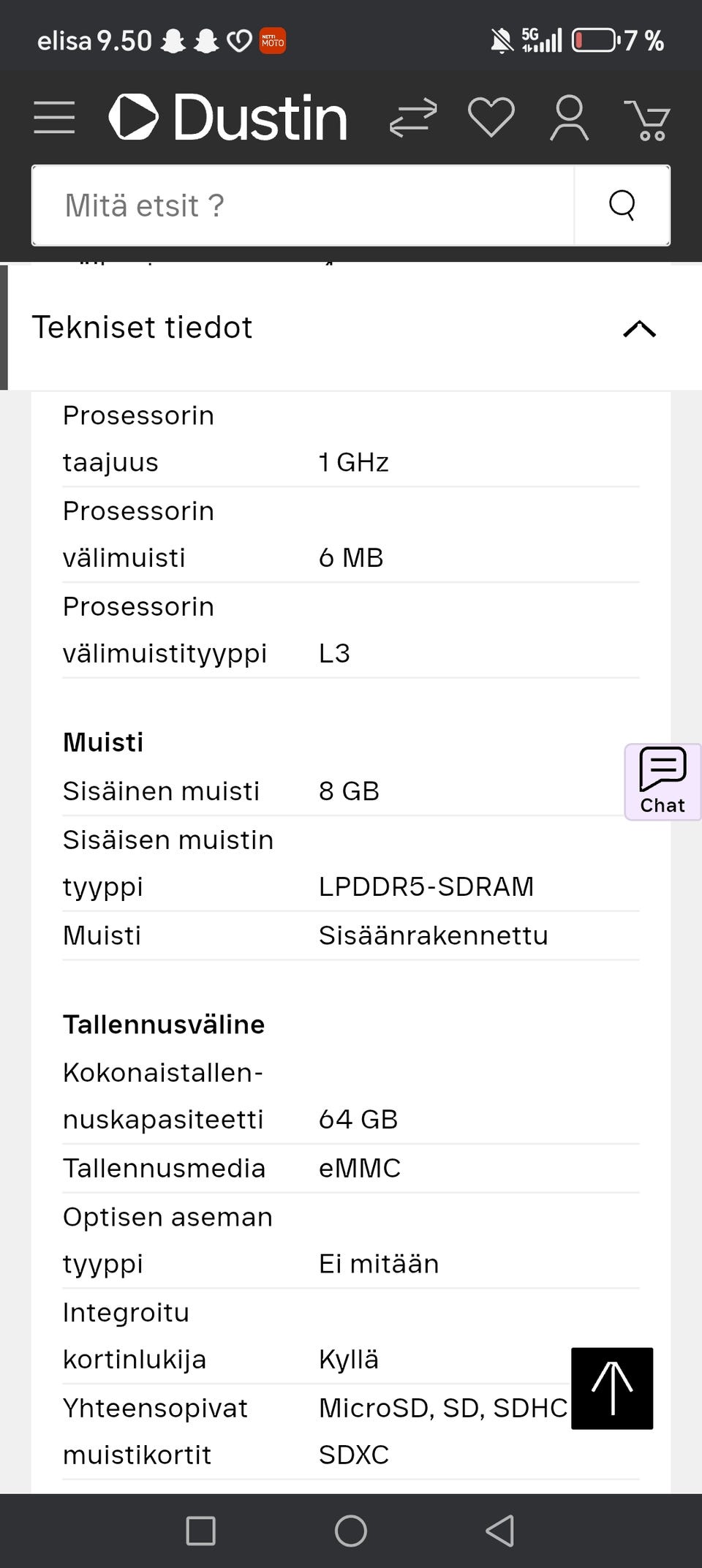Open the wishlist heart icon
Screen dimensions: 702x1568
(491, 117)
